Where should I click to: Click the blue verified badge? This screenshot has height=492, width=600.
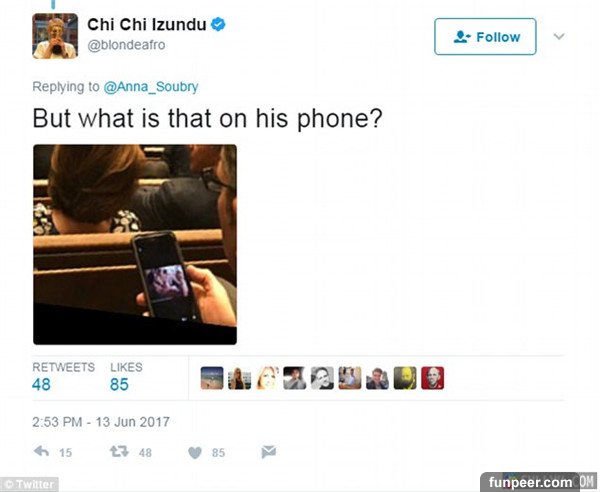[218, 24]
